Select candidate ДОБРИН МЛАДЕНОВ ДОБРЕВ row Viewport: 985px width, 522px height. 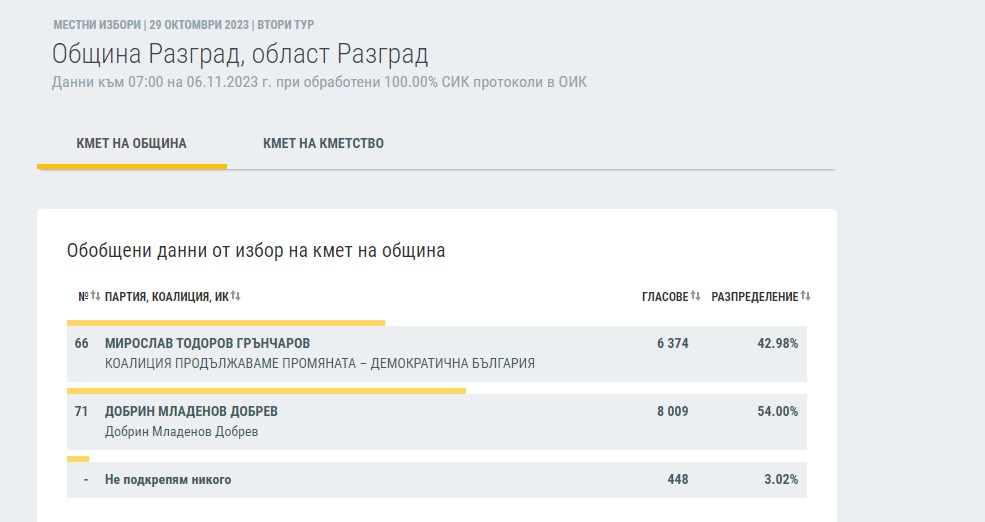click(191, 411)
